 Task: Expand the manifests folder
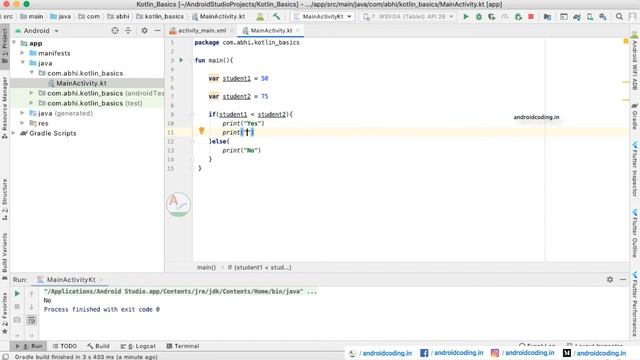22,53
